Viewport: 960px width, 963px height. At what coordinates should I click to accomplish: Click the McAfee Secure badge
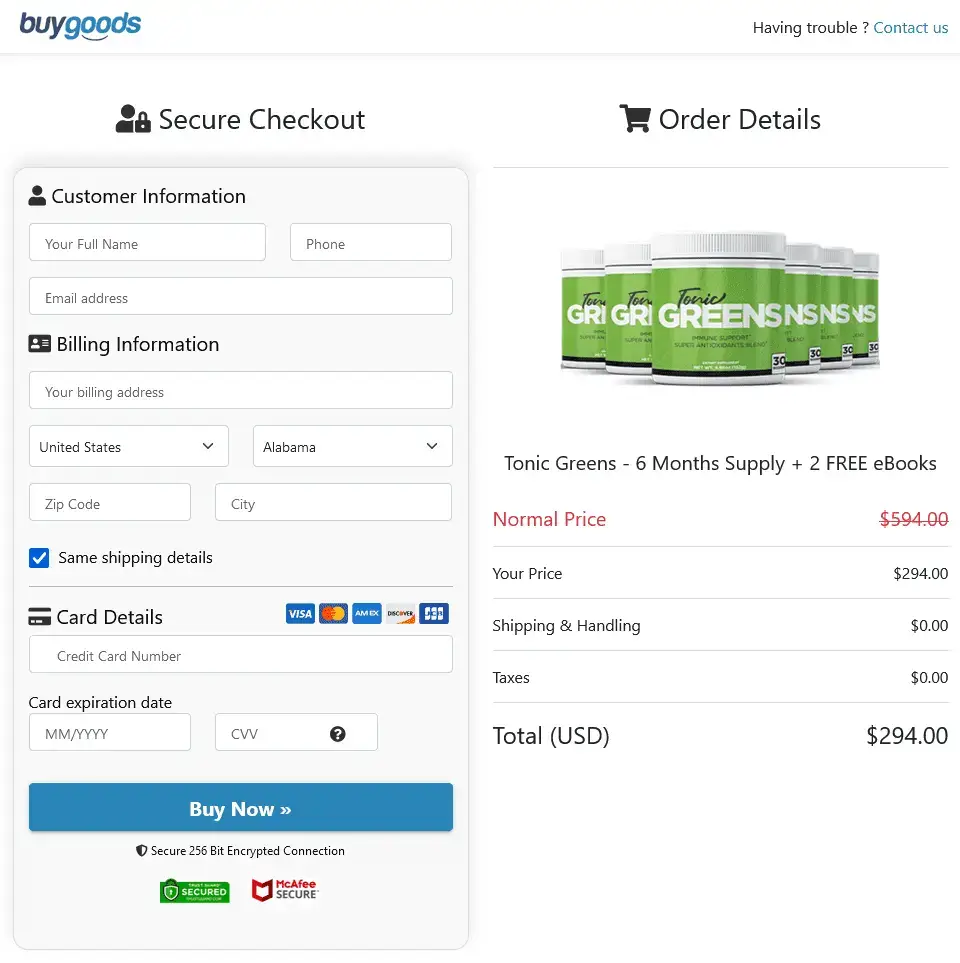(284, 890)
